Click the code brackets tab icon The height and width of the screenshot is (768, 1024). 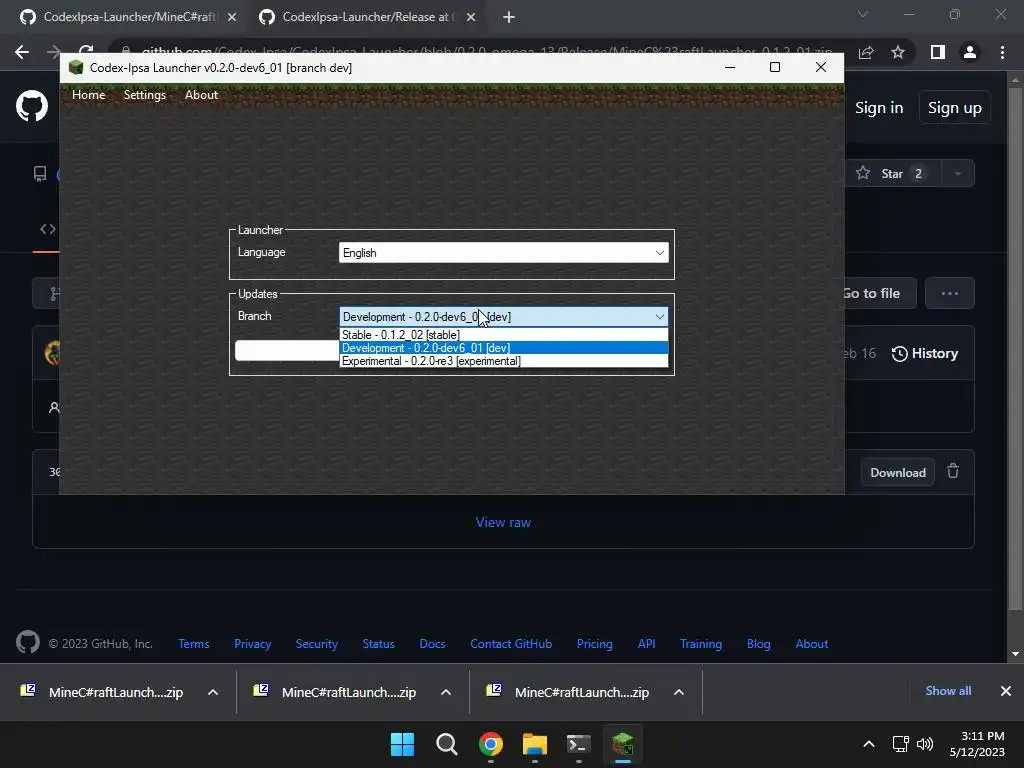pyautogui.click(x=48, y=229)
